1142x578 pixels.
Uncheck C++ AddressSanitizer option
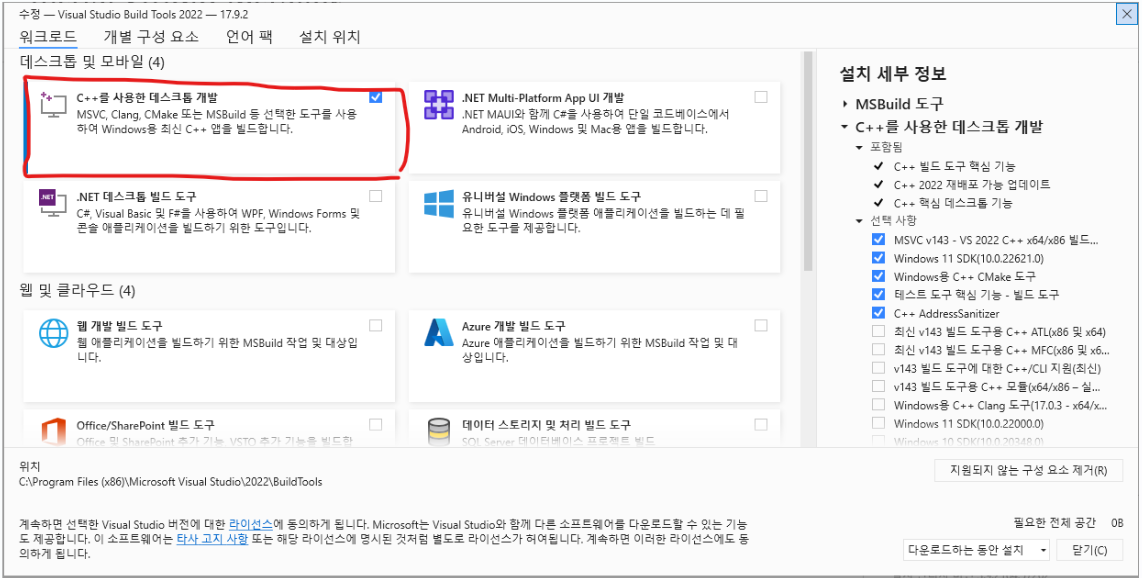pyautogui.click(x=878, y=313)
